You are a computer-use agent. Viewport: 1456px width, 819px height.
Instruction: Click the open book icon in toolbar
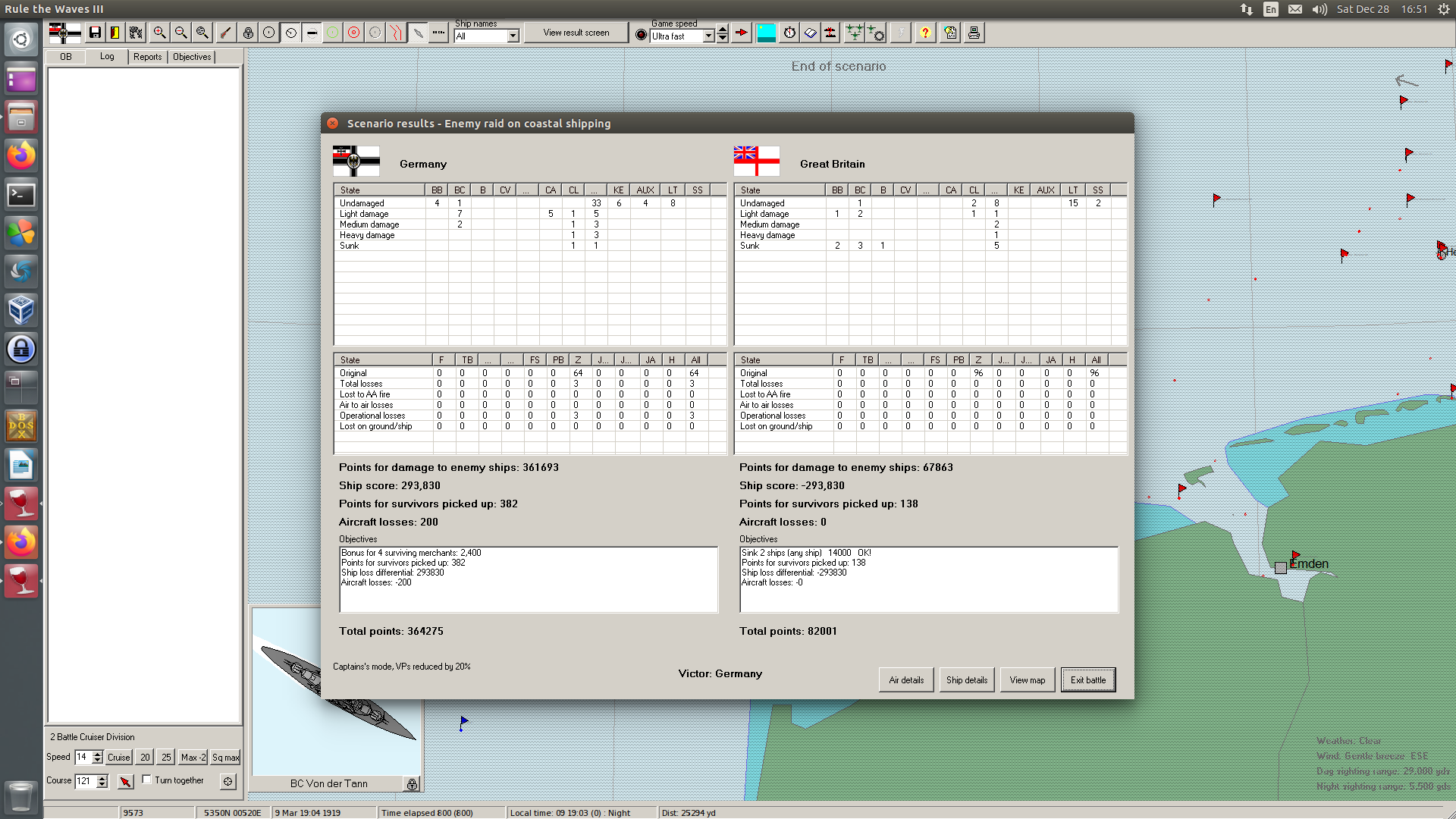click(x=810, y=33)
